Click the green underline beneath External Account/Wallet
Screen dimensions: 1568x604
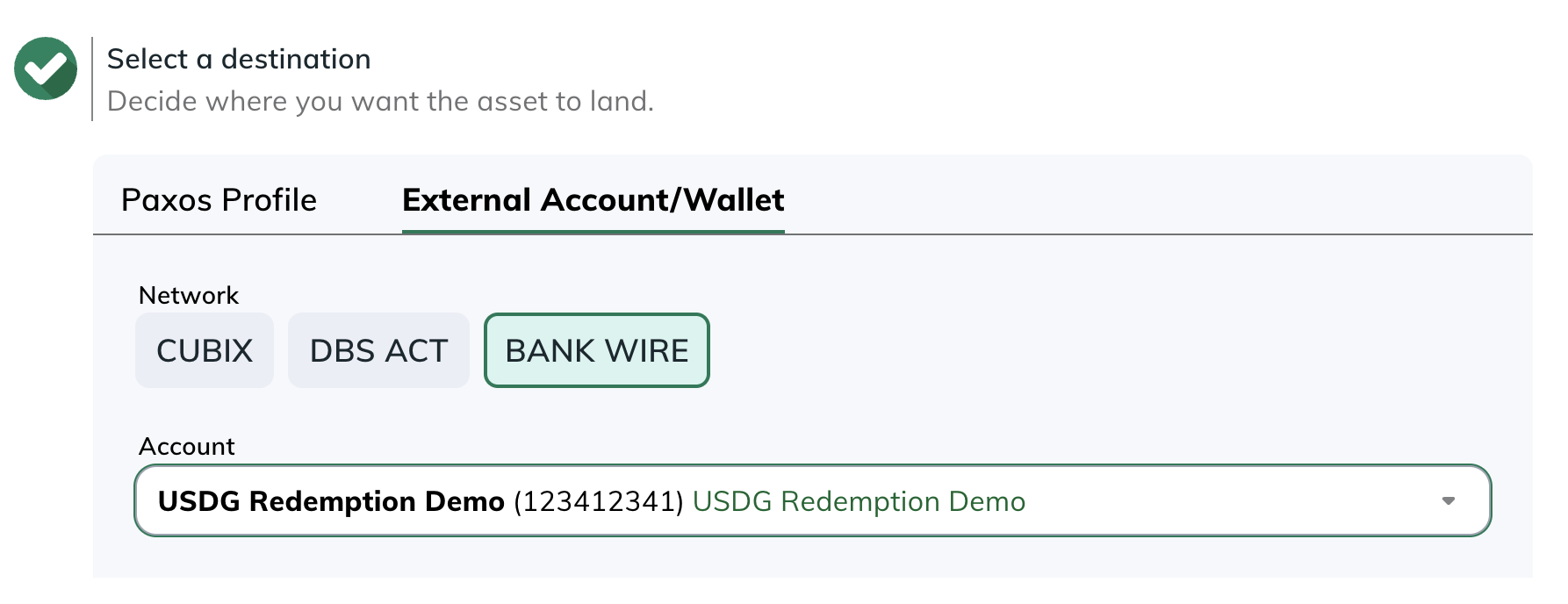(x=593, y=232)
